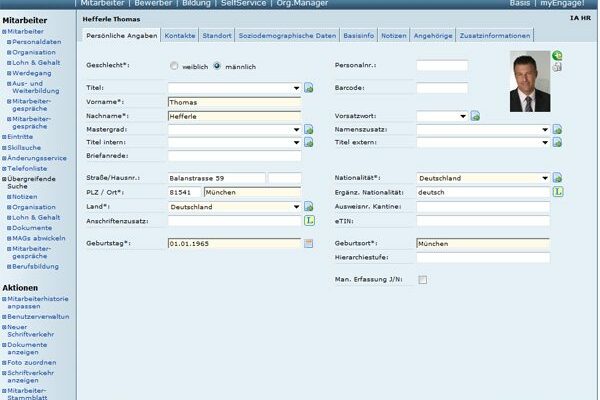Open Bewerber in top menu

pos(153,3)
